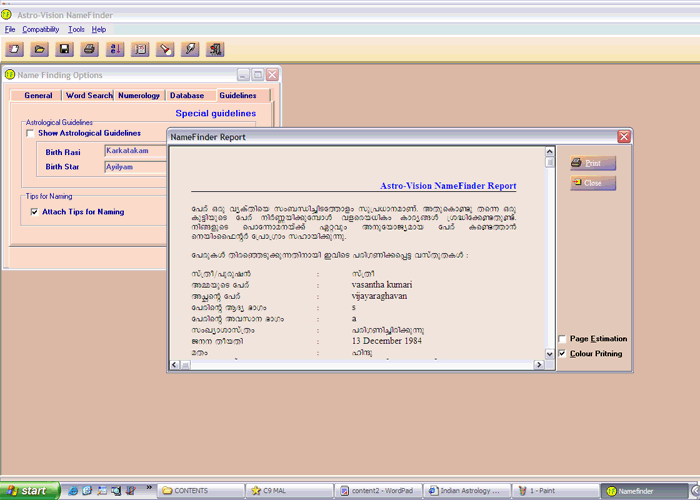Click the Name Finding Options window icon

(x=10, y=75)
